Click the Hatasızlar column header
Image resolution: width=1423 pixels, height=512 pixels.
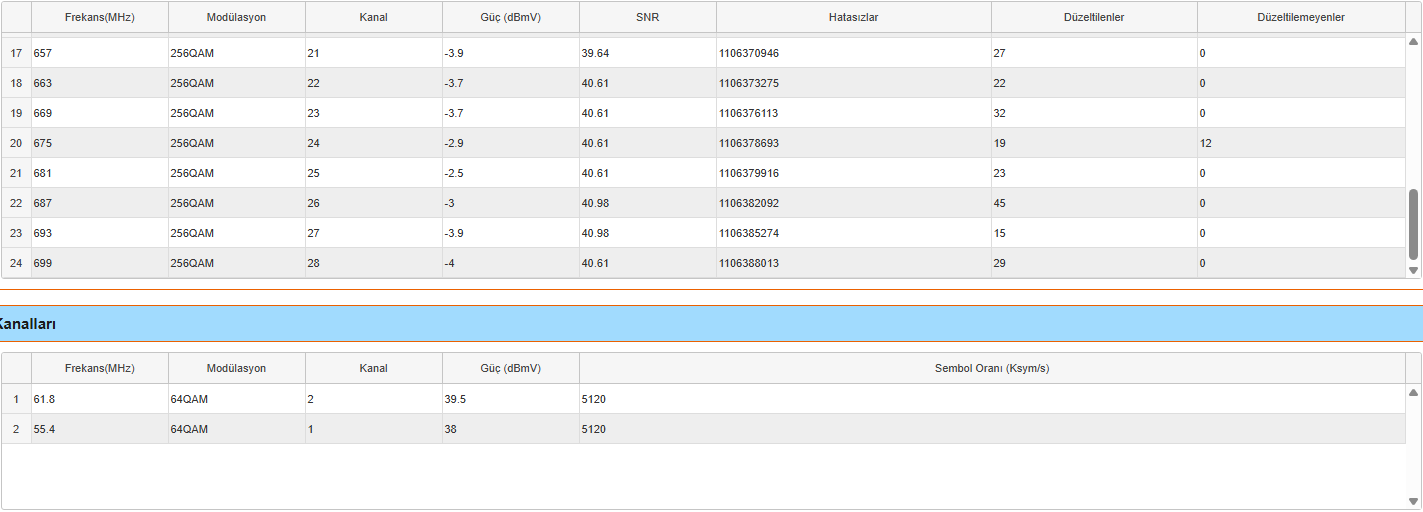854,17
